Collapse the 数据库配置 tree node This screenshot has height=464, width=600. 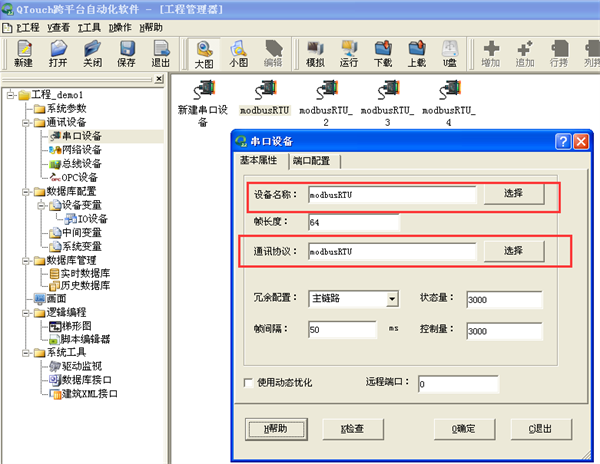tap(26, 191)
